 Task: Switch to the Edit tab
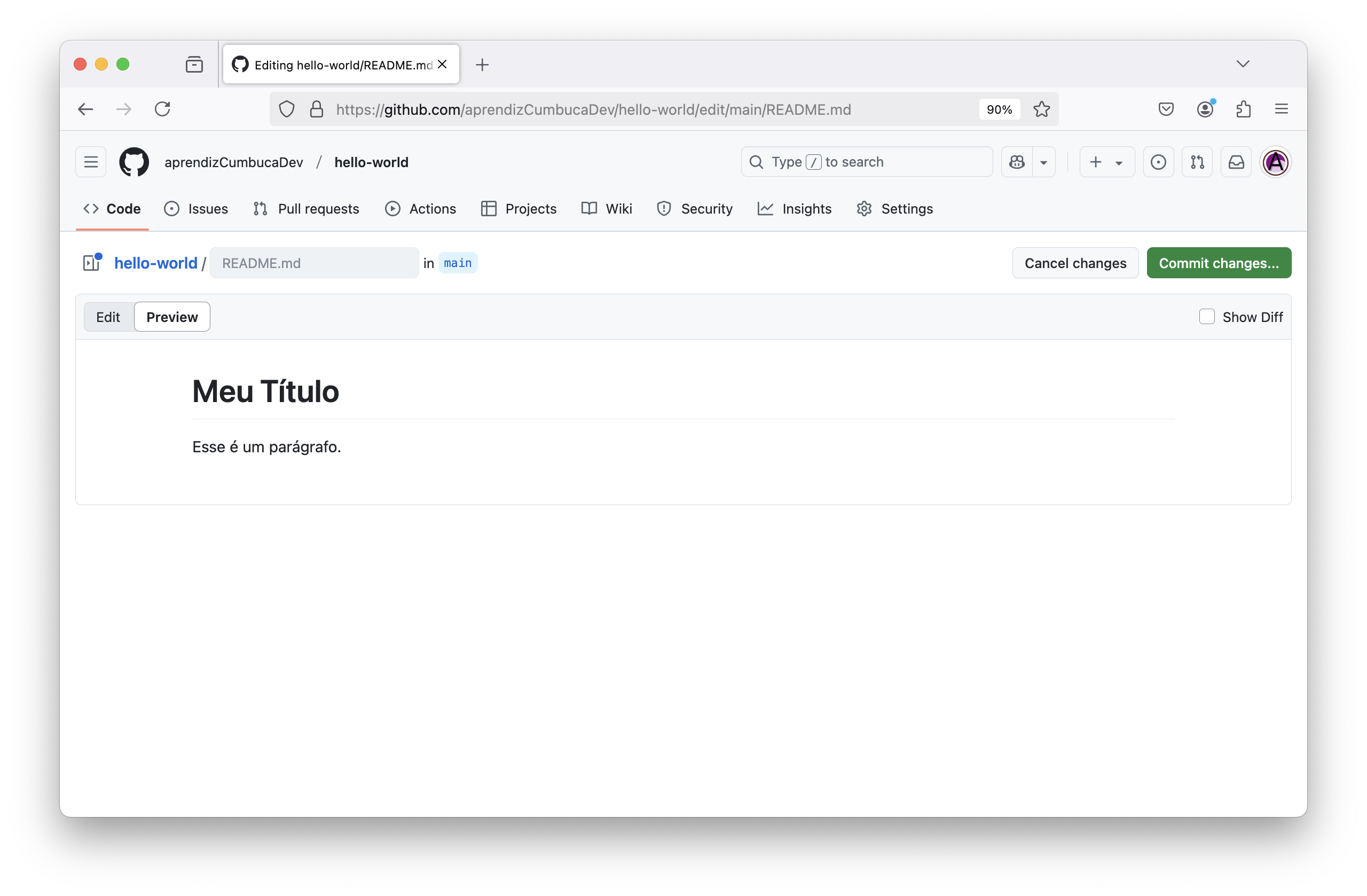pos(108,317)
